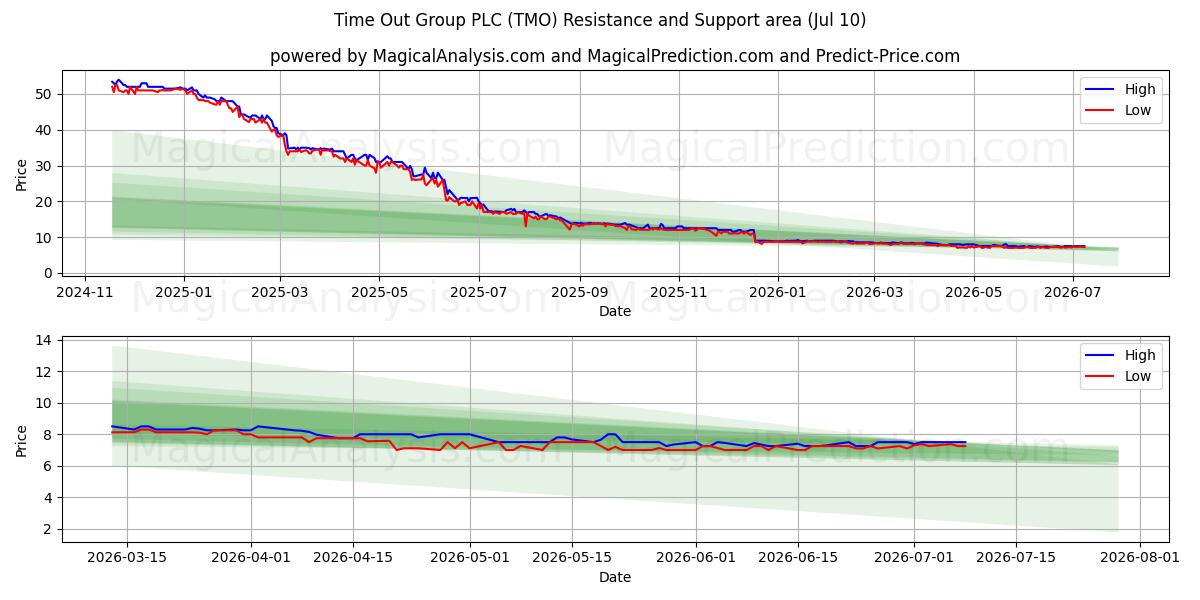The height and width of the screenshot is (600, 1200).
Task: Click the '2024-11' x-axis label of upper chart
Action: pos(84,292)
